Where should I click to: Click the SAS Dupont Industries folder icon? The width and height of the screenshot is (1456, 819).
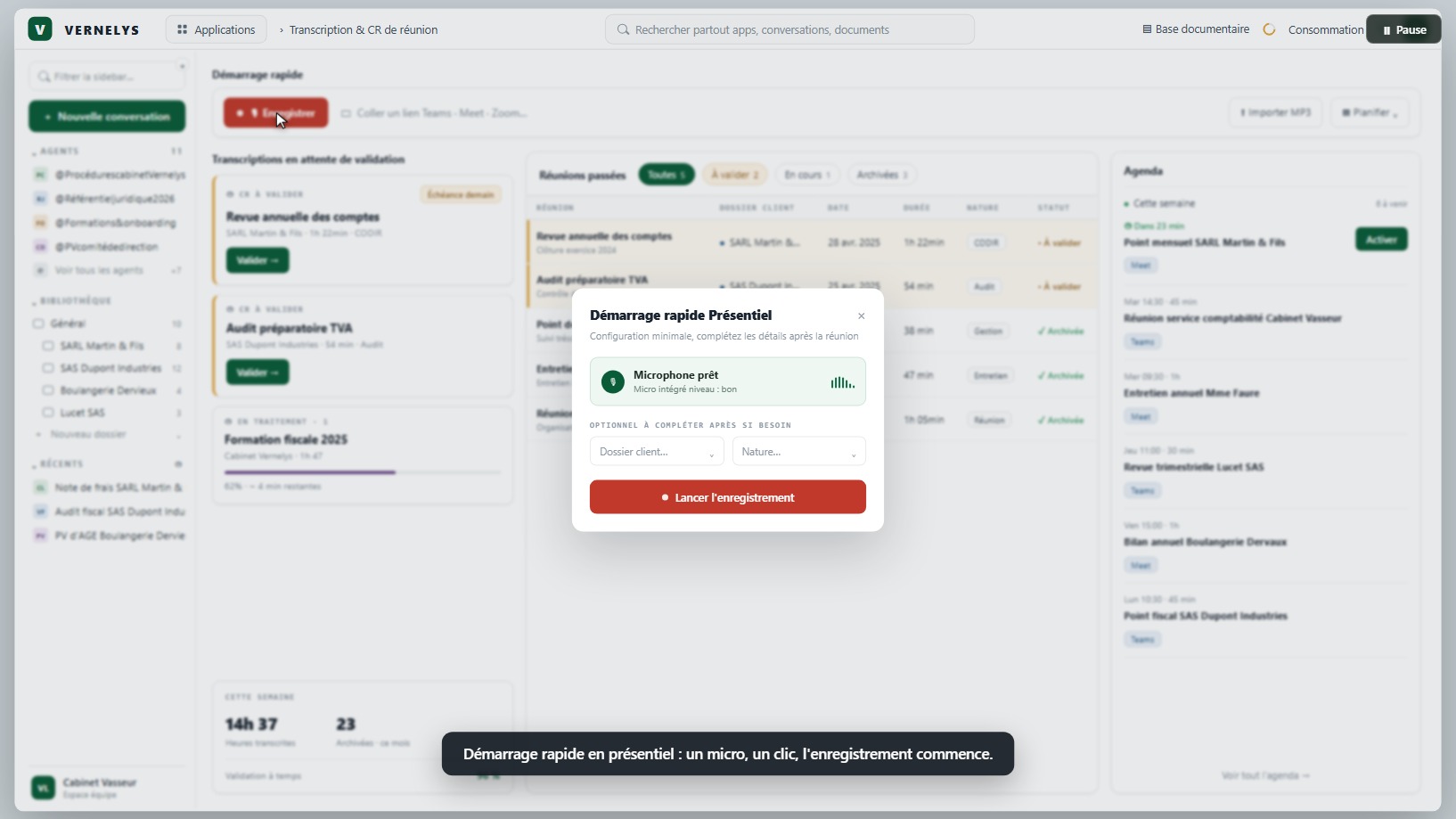pyautogui.click(x=48, y=368)
